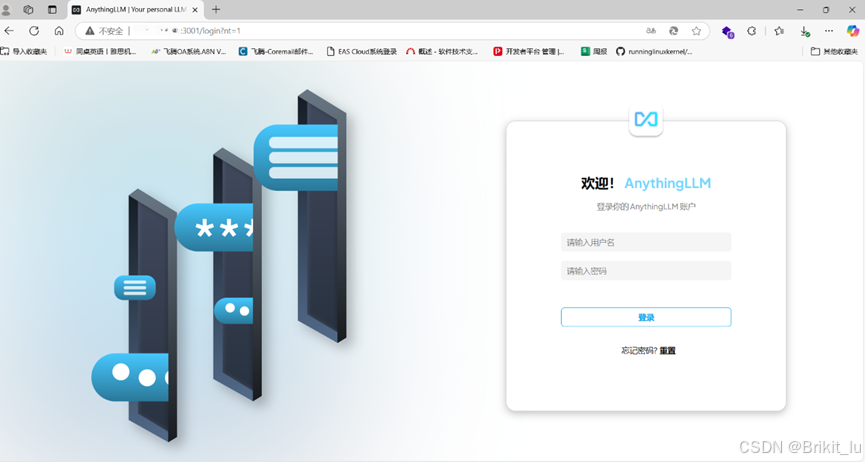
Task: Close the AnythingLLM tab
Action: point(195,10)
